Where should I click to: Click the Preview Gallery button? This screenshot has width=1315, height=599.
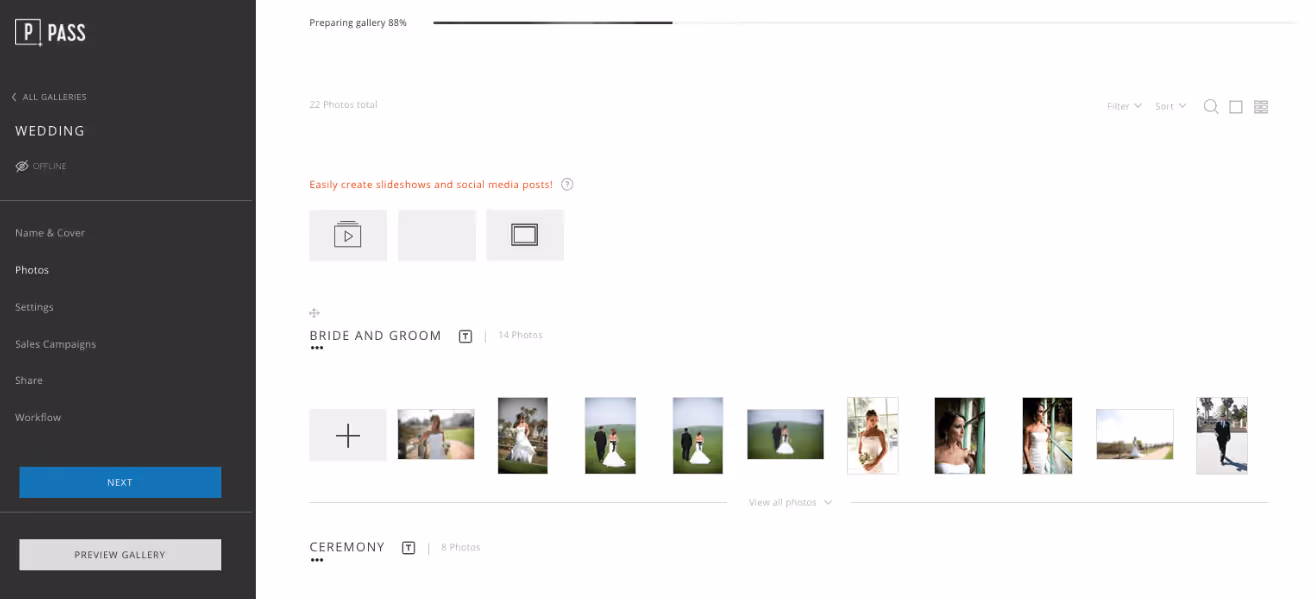coord(120,554)
